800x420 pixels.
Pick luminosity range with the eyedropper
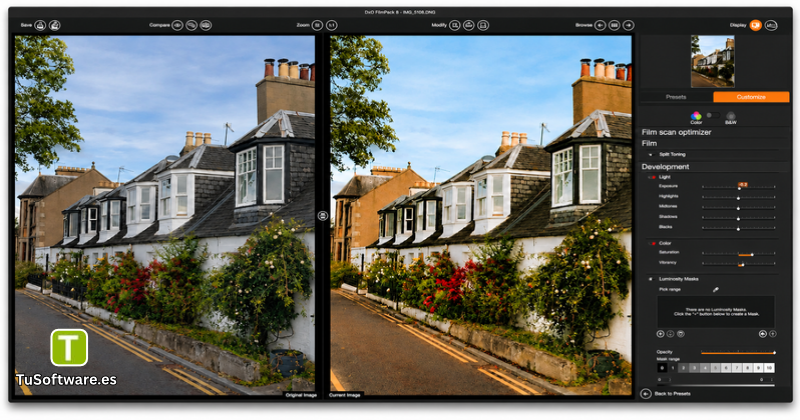click(716, 289)
